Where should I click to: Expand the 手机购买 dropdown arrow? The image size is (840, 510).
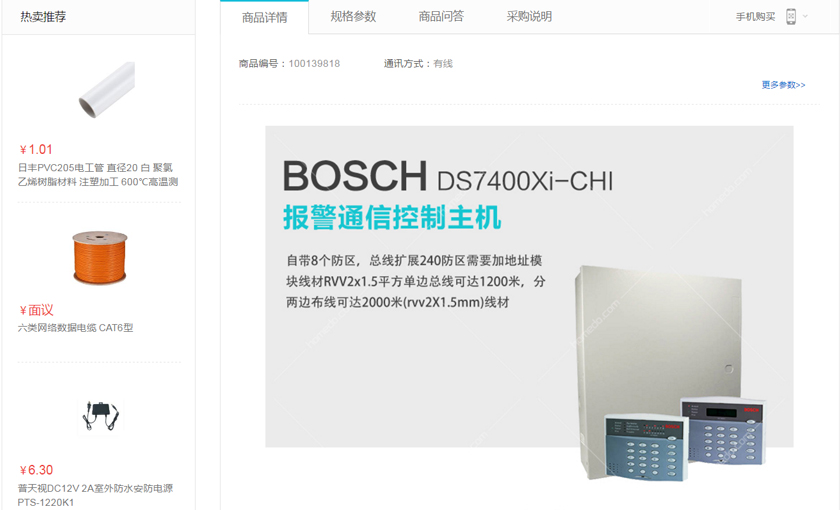click(805, 16)
